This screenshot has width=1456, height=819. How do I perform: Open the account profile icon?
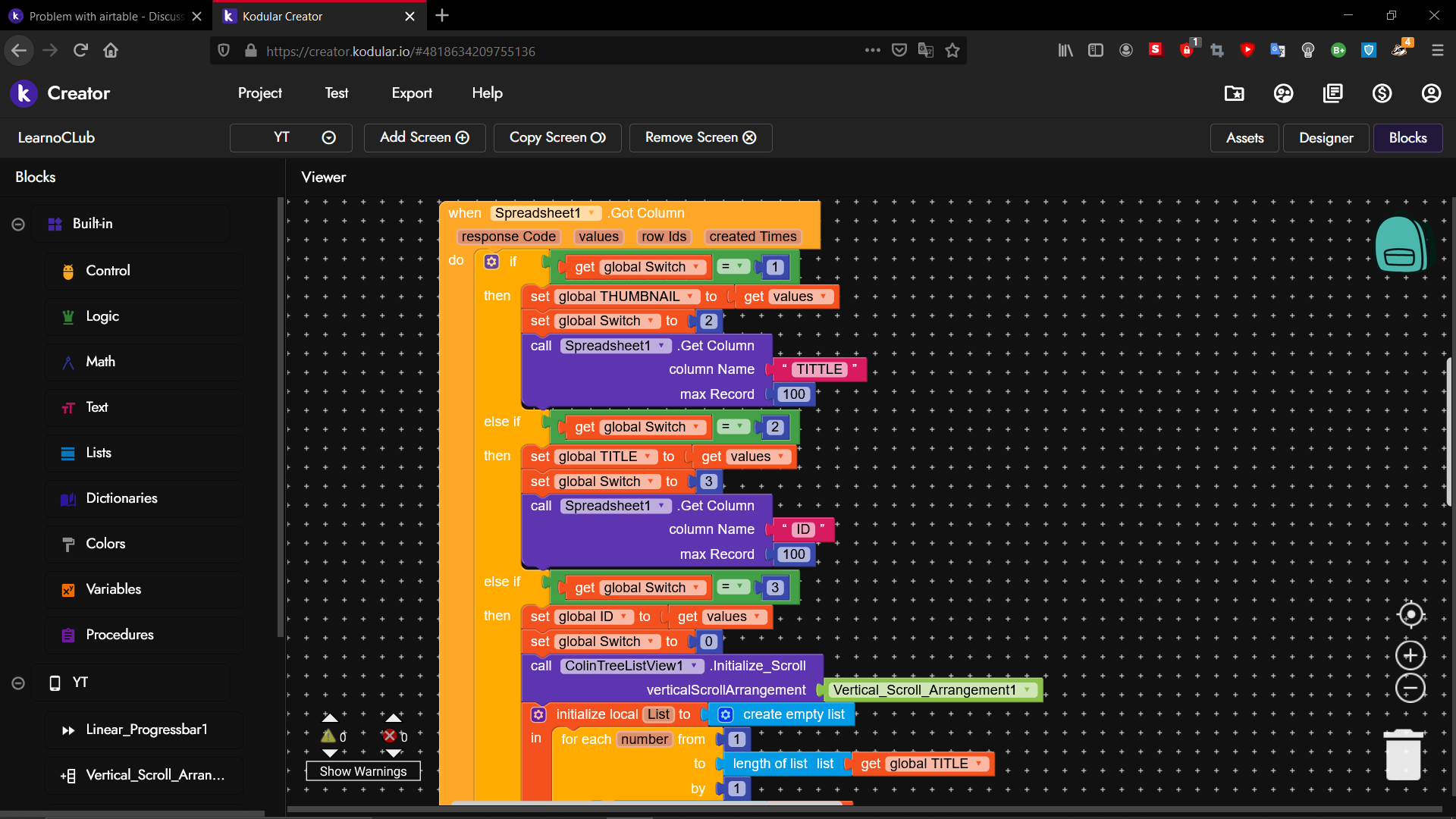click(x=1431, y=93)
